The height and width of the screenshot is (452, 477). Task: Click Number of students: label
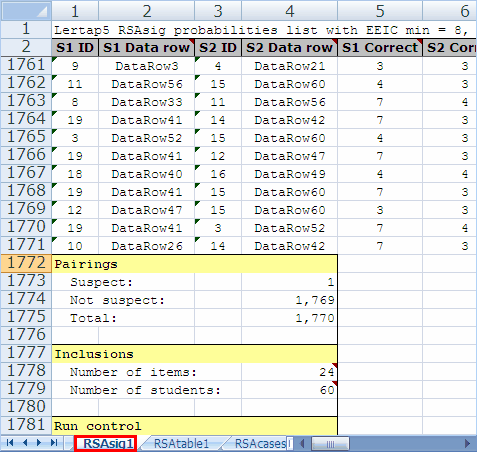(145, 390)
